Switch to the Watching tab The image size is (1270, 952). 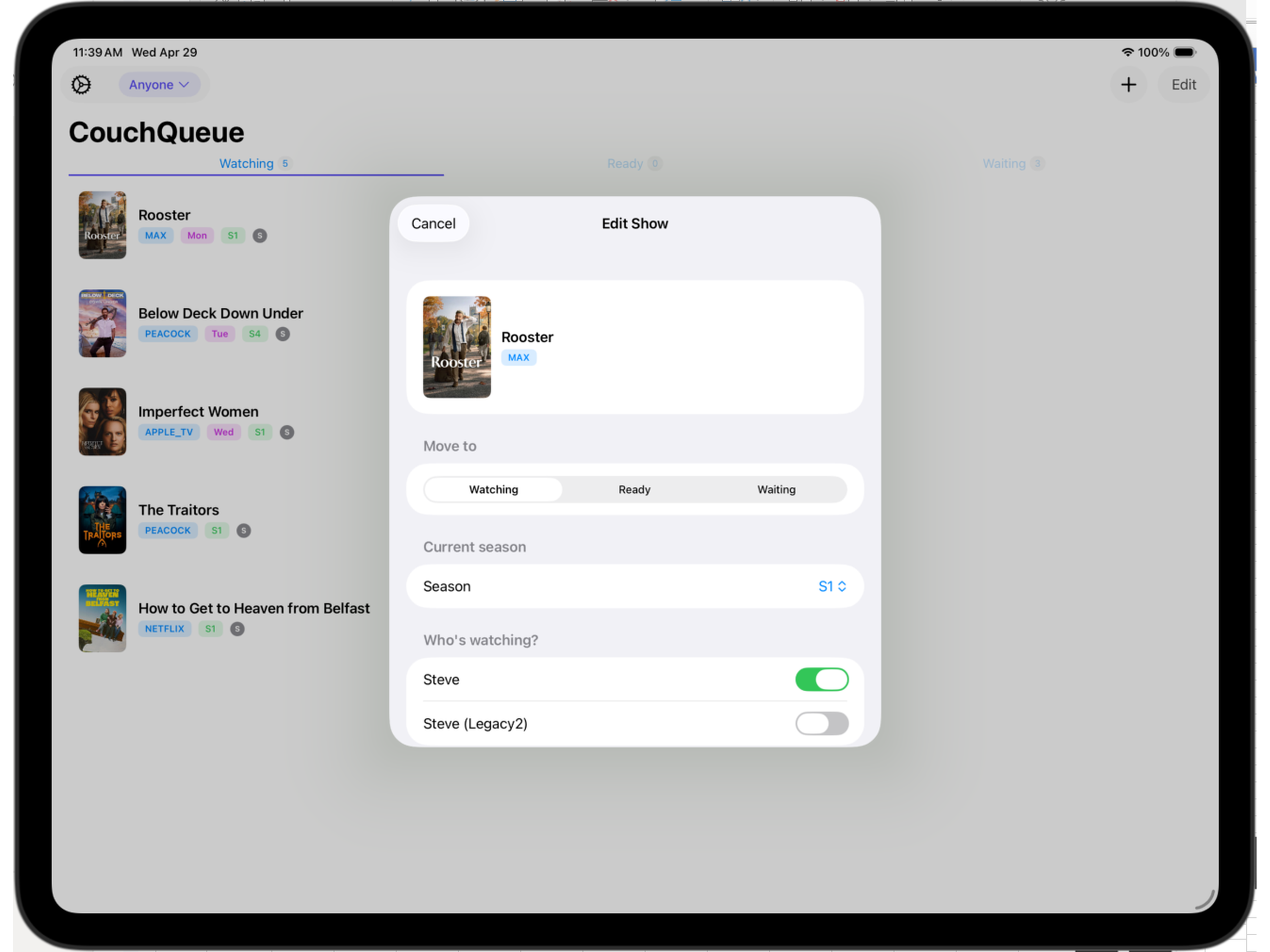pyautogui.click(x=256, y=164)
